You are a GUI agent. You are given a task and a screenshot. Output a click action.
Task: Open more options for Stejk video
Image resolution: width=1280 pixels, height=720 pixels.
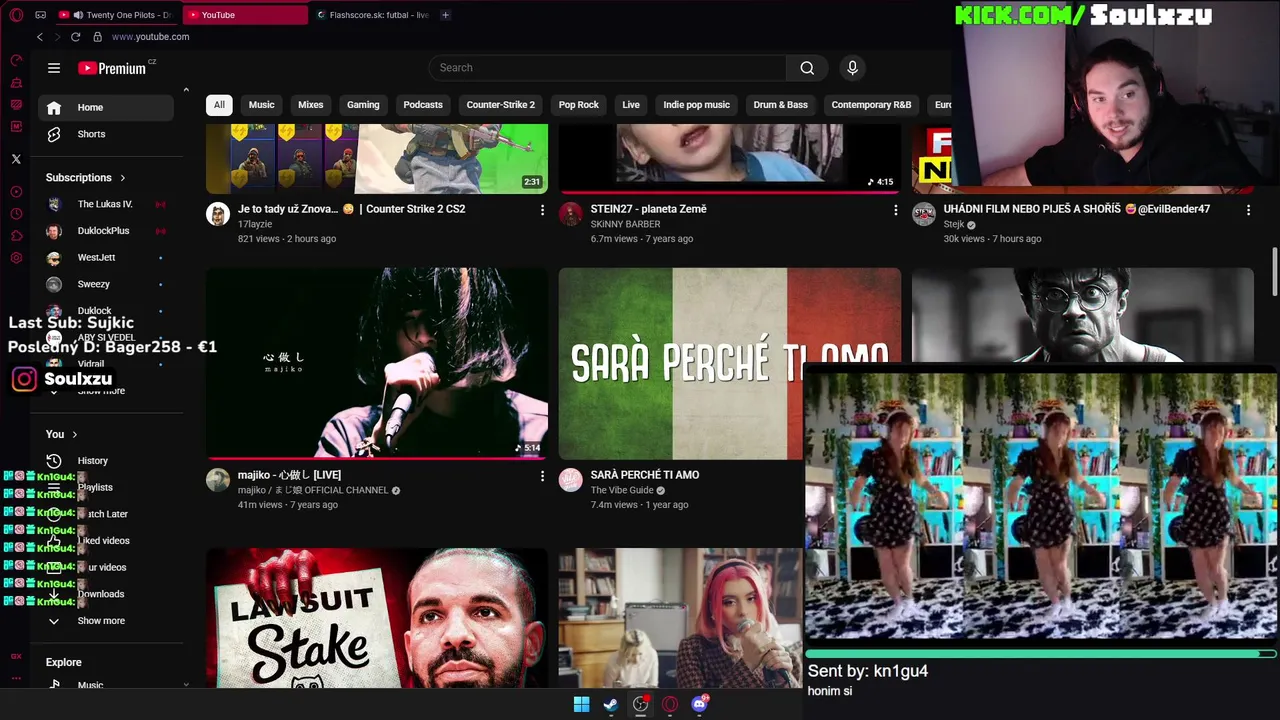(1248, 210)
